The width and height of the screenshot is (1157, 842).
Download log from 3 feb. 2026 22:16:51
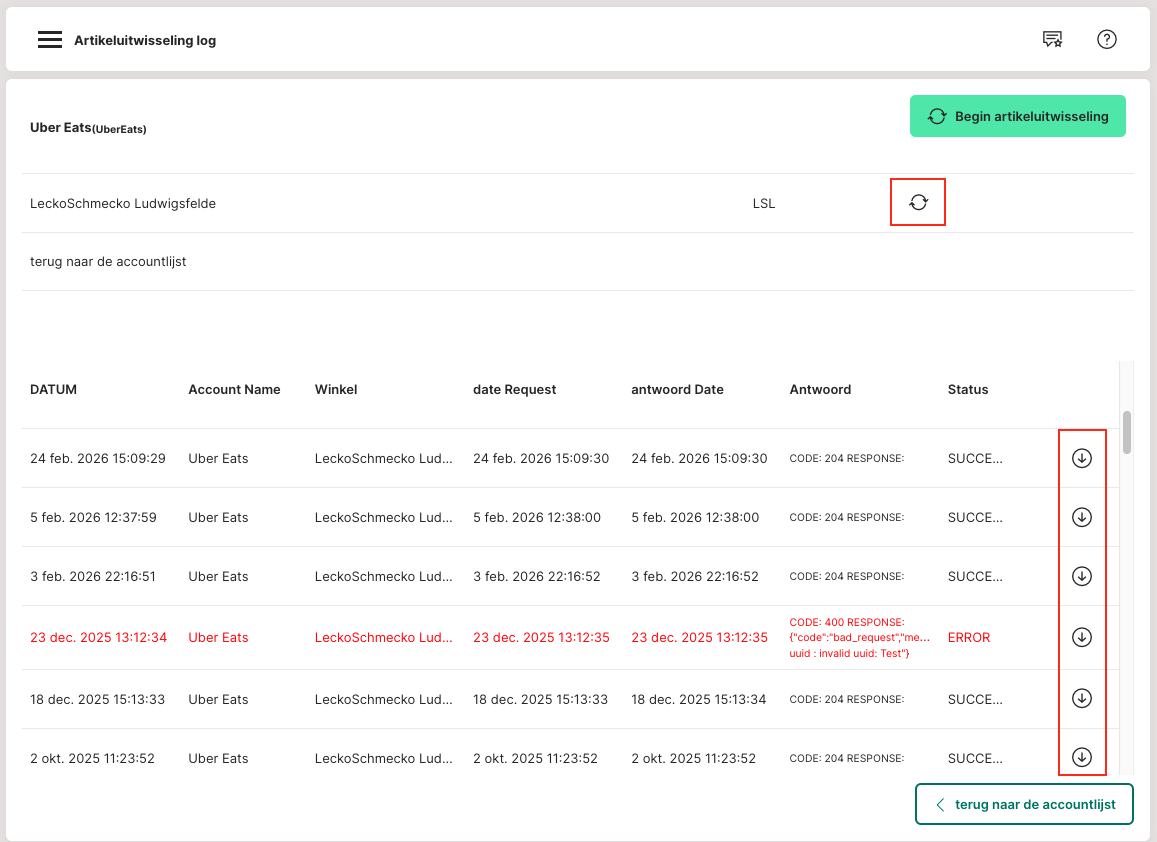(x=1081, y=576)
